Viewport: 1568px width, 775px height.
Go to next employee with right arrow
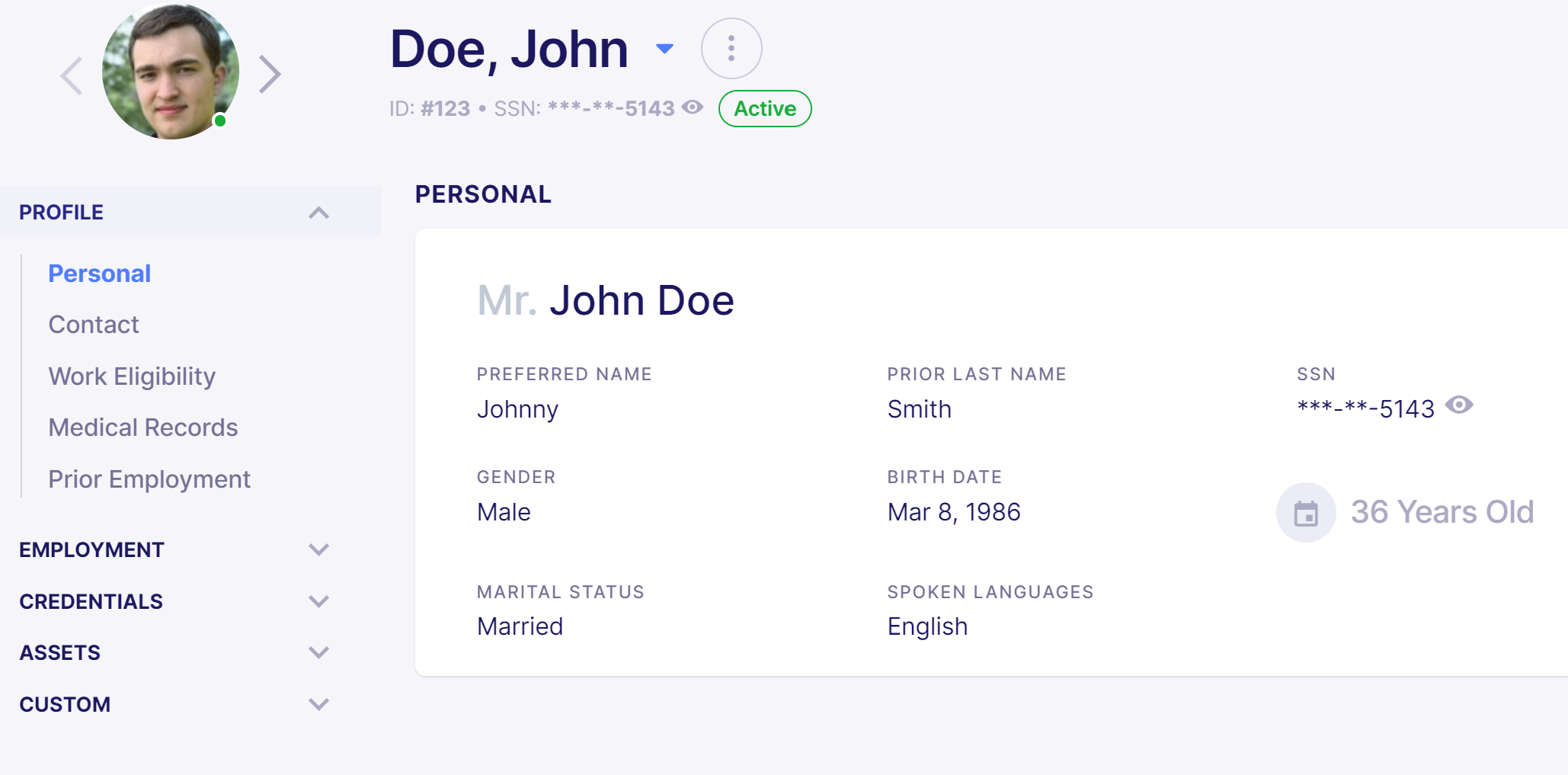[270, 75]
